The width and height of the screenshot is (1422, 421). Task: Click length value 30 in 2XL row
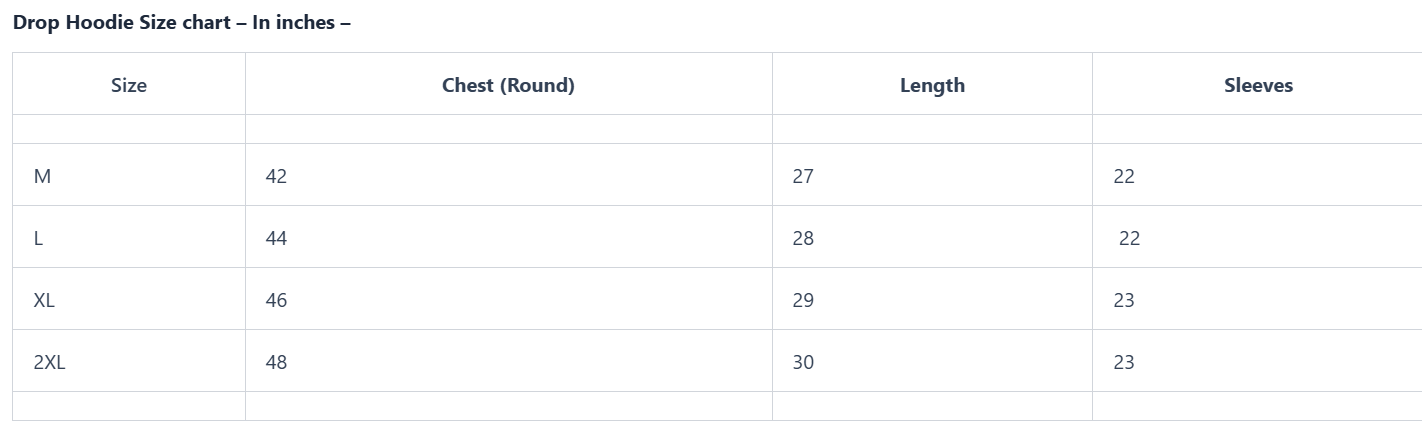click(x=803, y=362)
